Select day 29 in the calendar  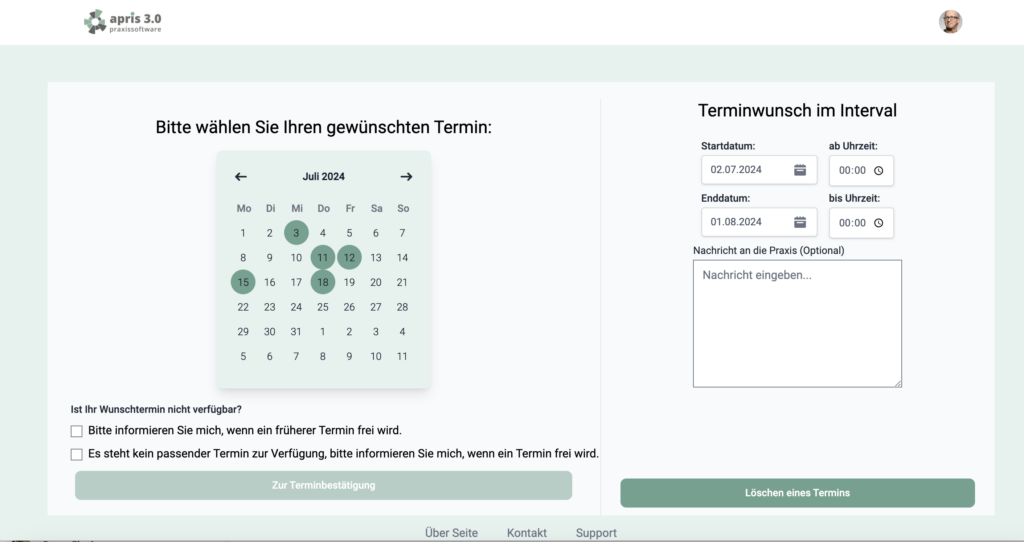tap(243, 332)
